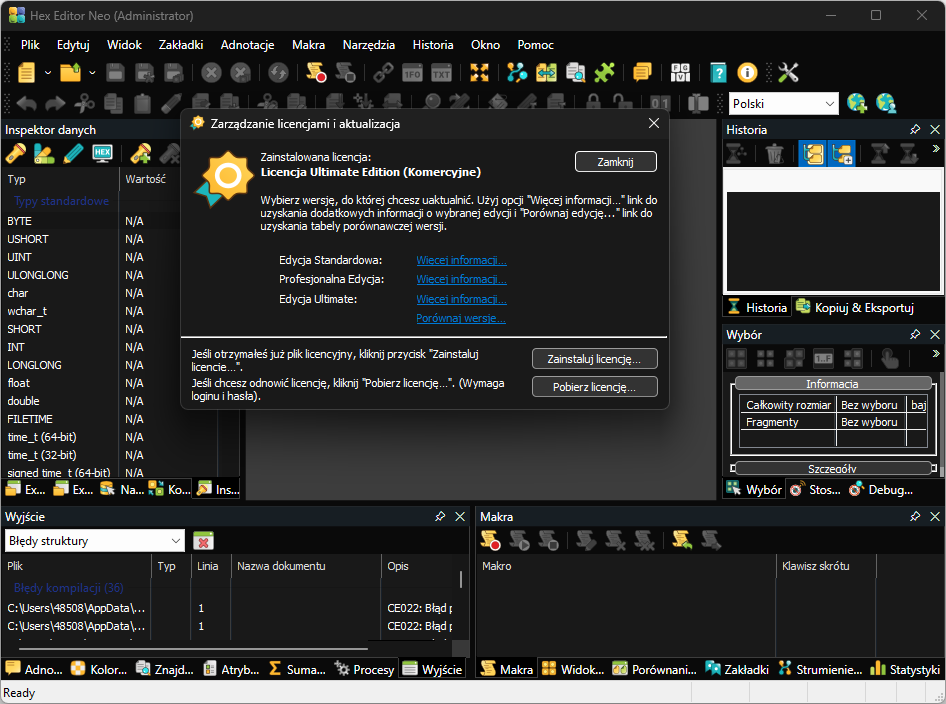
Task: Open Więcej informacji link for Profesjonalna Edycja
Action: [x=461, y=279]
